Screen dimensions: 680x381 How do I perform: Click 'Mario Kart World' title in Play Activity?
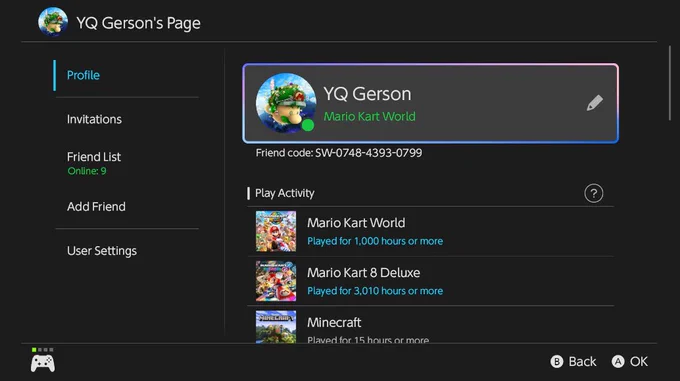point(356,223)
